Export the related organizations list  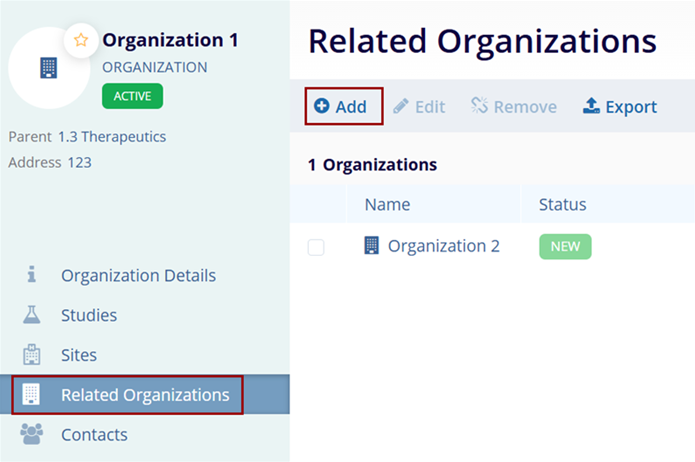tap(620, 106)
